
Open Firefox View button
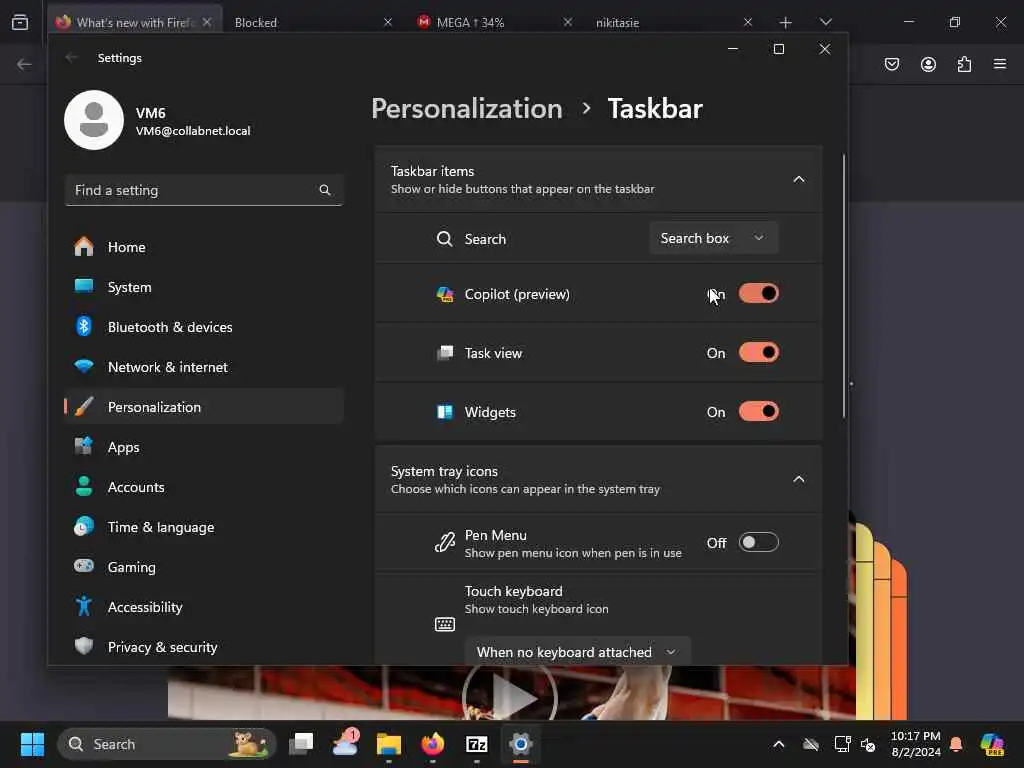coord(20,22)
